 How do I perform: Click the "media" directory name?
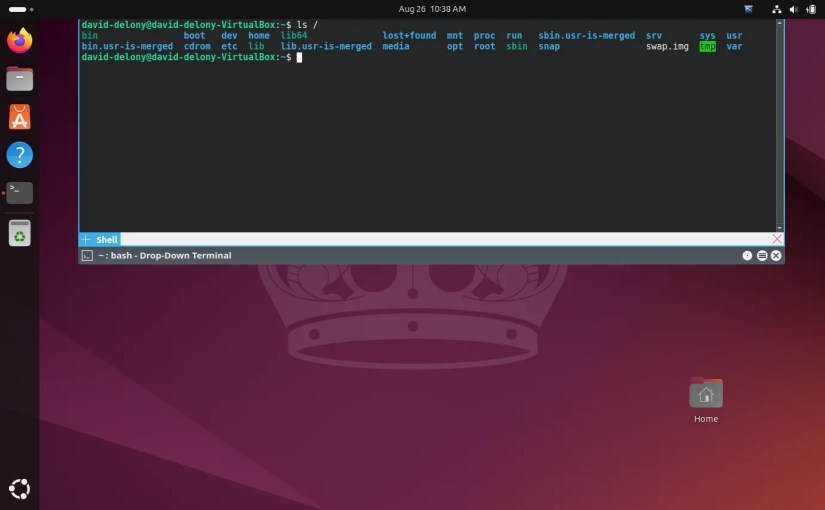(x=396, y=46)
